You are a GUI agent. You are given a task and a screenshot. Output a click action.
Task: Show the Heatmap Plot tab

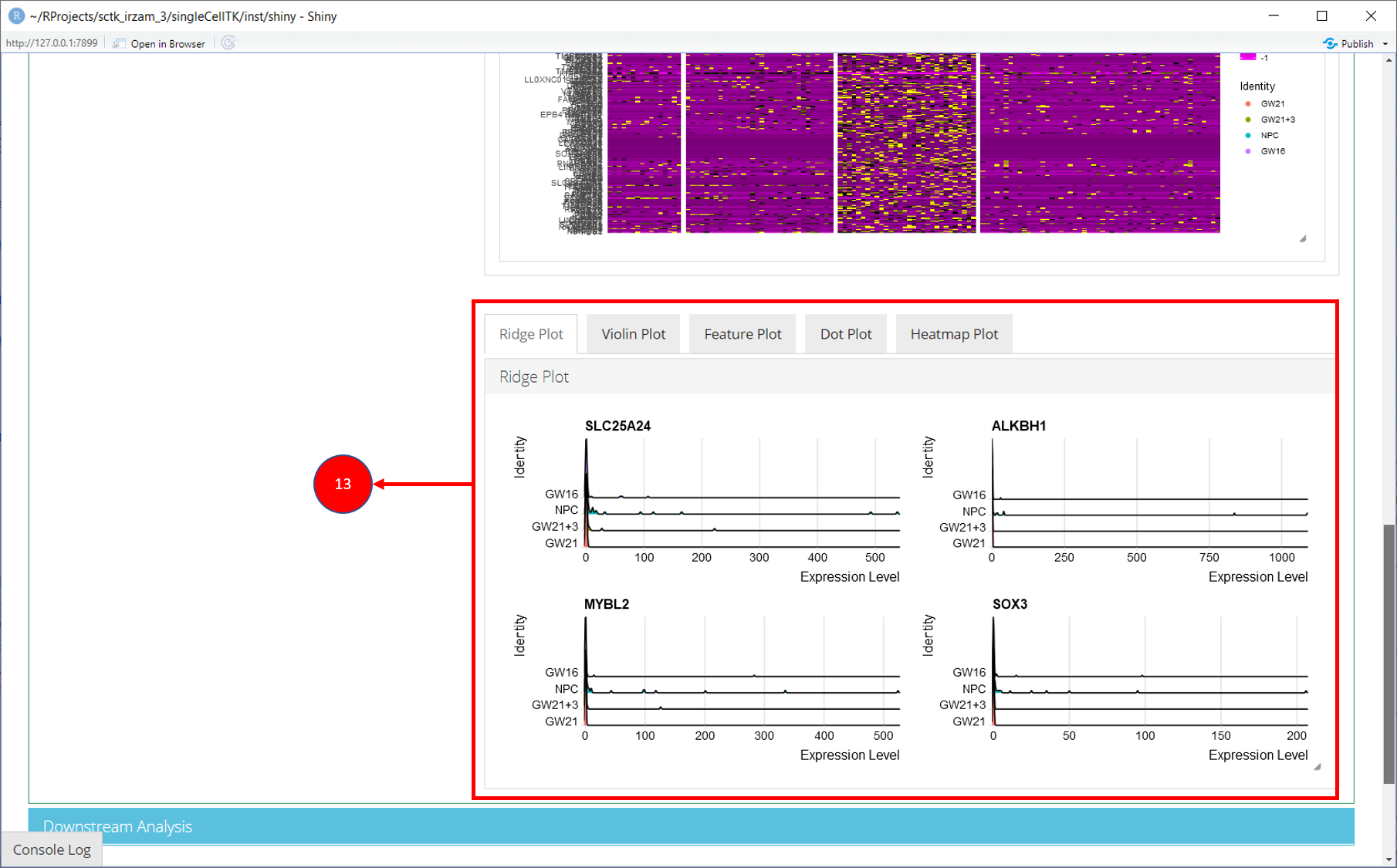[x=954, y=334]
